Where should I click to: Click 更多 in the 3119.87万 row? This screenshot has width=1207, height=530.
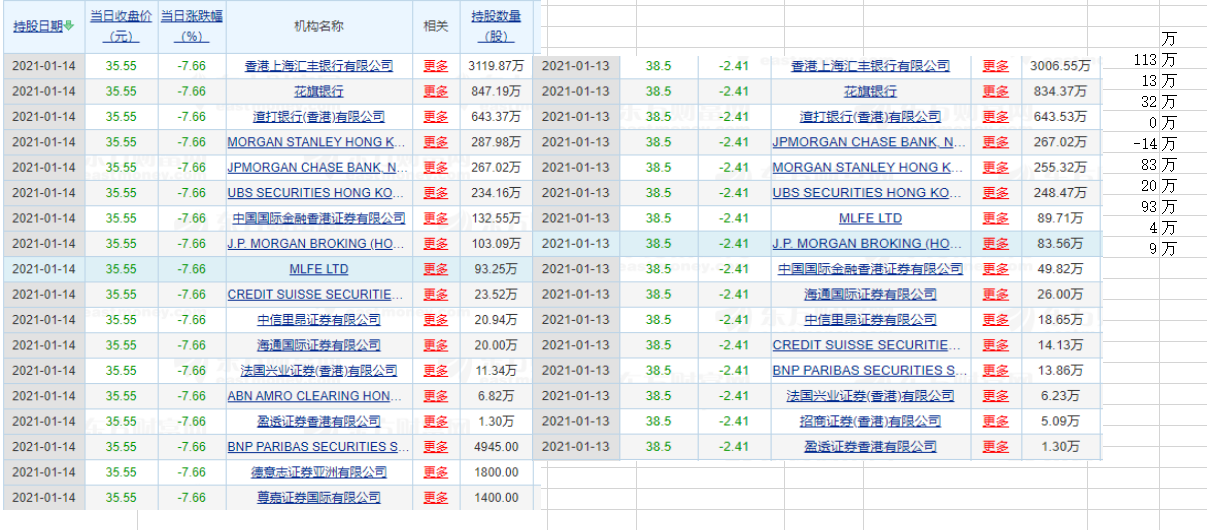tap(436, 67)
